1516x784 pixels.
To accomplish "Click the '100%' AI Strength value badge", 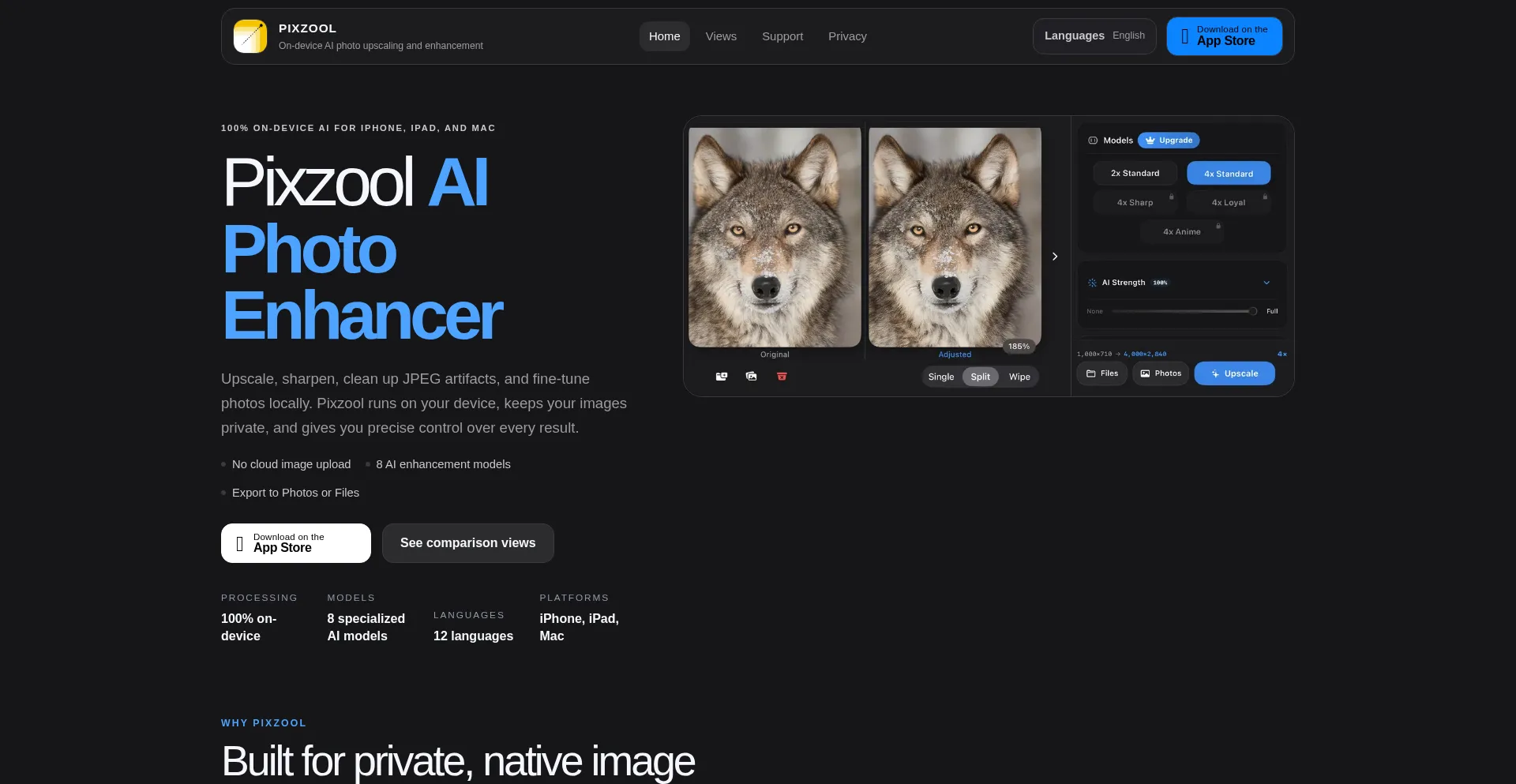I will pyautogui.click(x=1160, y=283).
